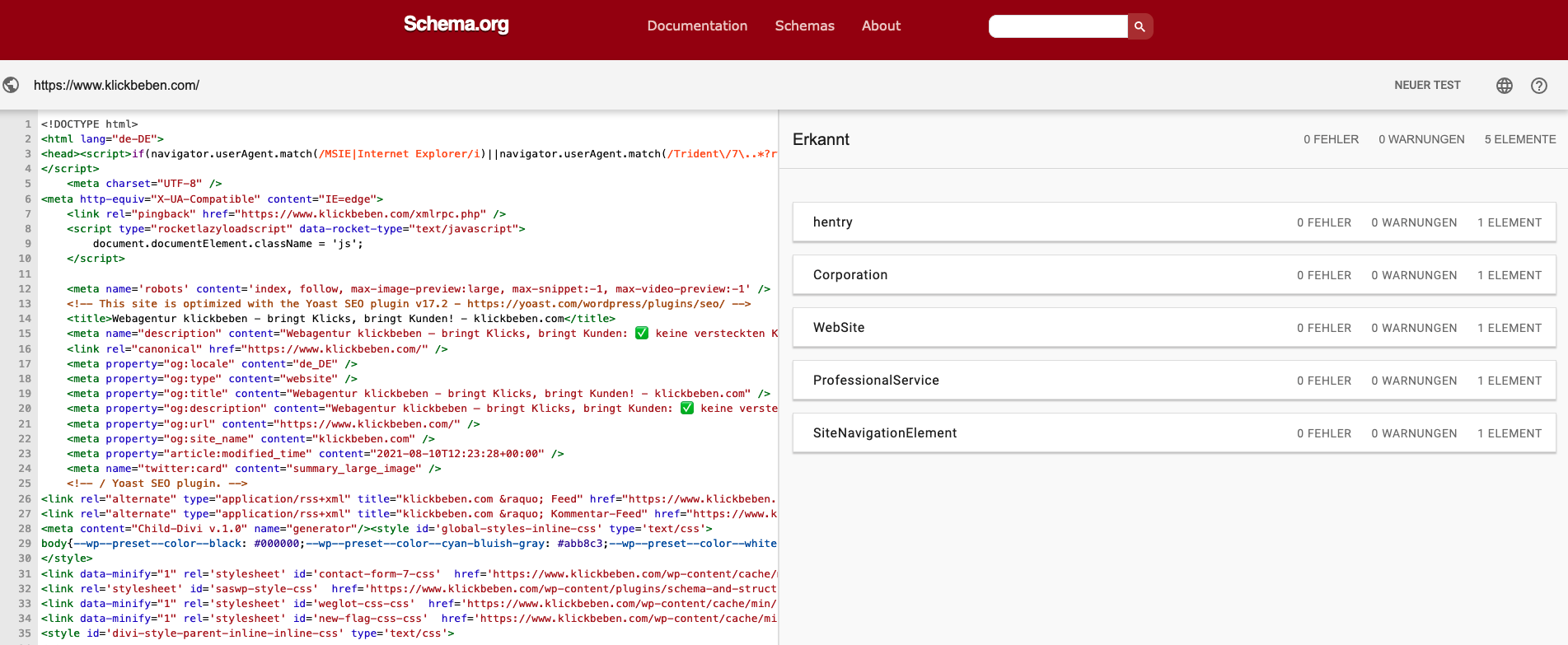Click the 5 ELEMENTE summary label

point(1520,139)
